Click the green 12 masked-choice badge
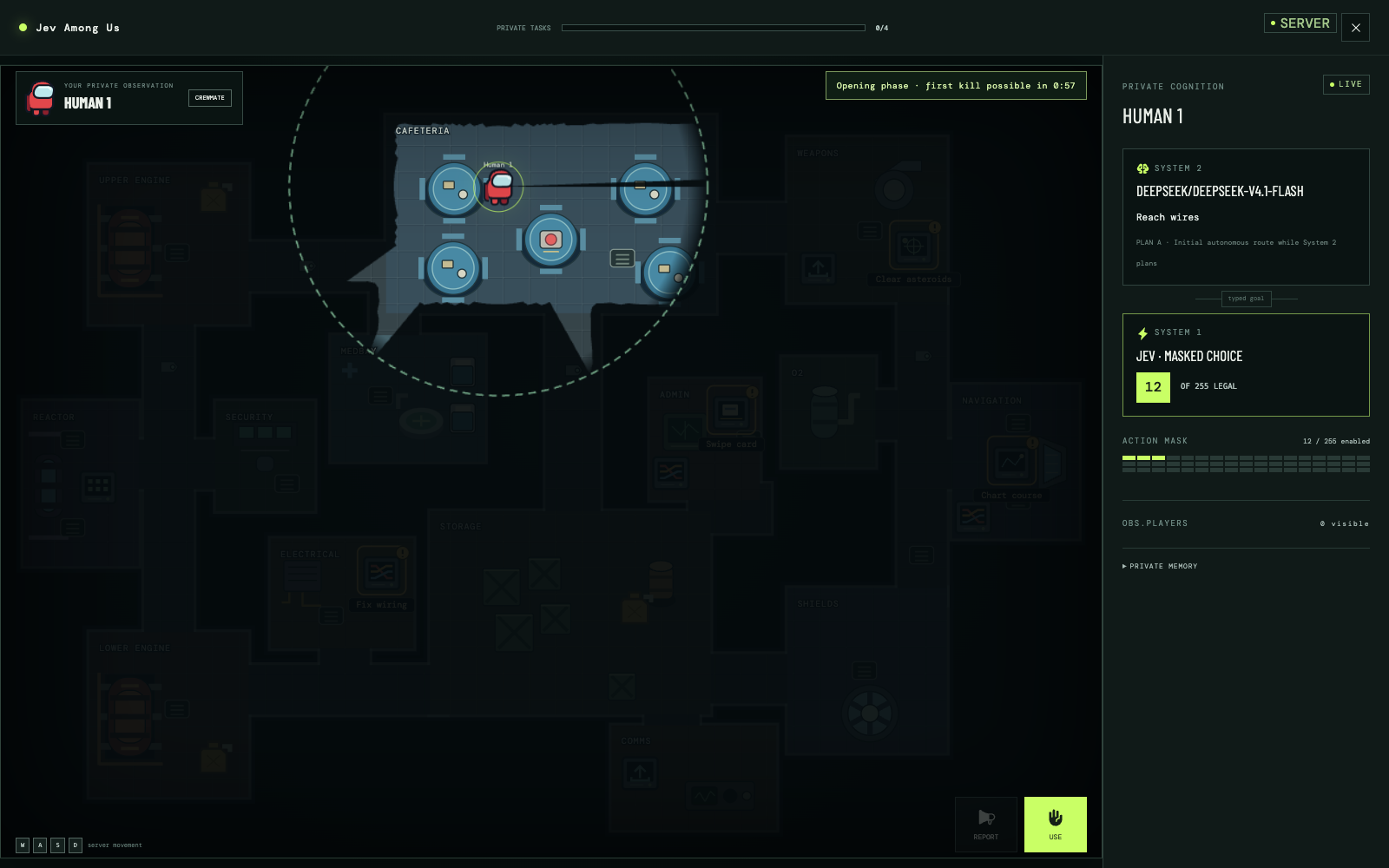 tap(1153, 387)
